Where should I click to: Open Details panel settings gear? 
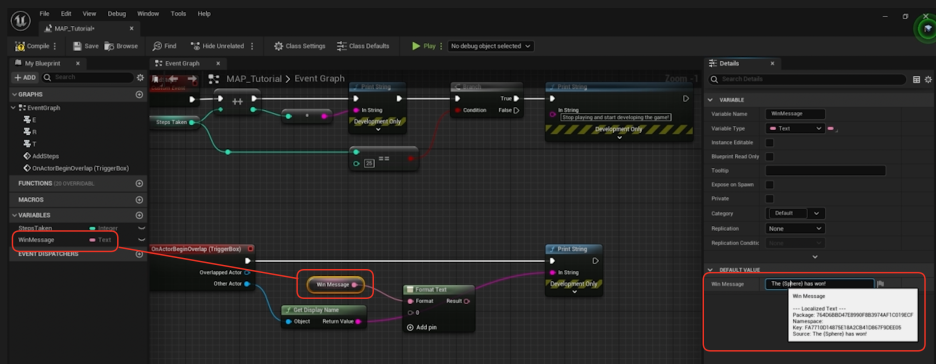928,79
